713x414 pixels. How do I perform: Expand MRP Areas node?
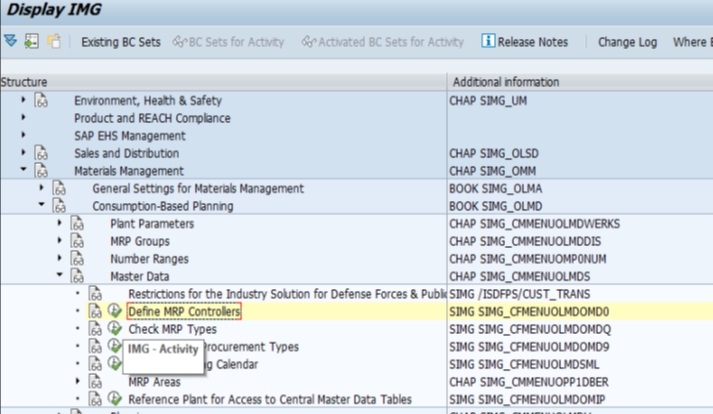click(x=78, y=380)
